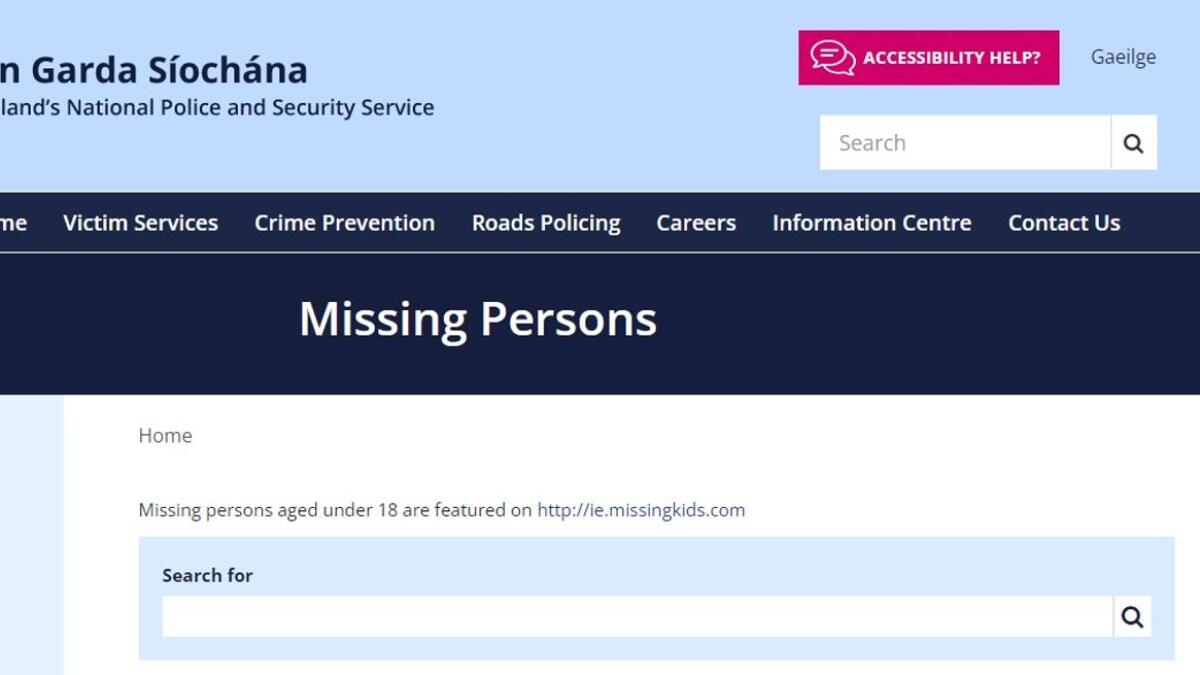
Task: Click the National Police and Security Service tagline
Action: click(217, 107)
